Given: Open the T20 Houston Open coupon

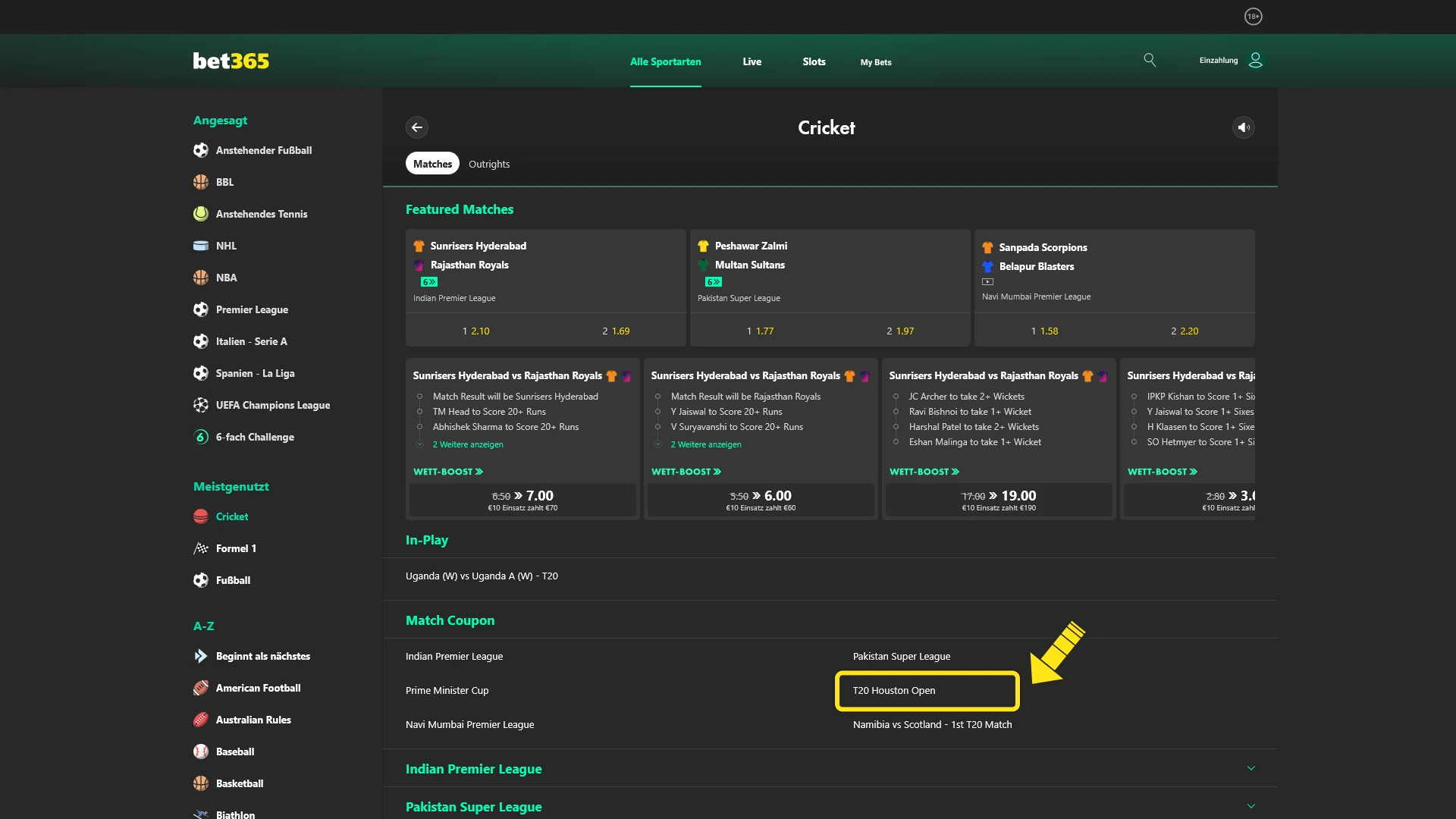Looking at the screenshot, I should tap(893, 690).
